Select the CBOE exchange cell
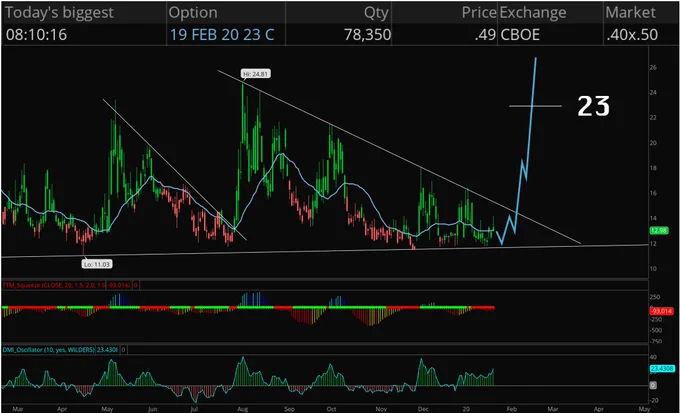 (x=520, y=35)
